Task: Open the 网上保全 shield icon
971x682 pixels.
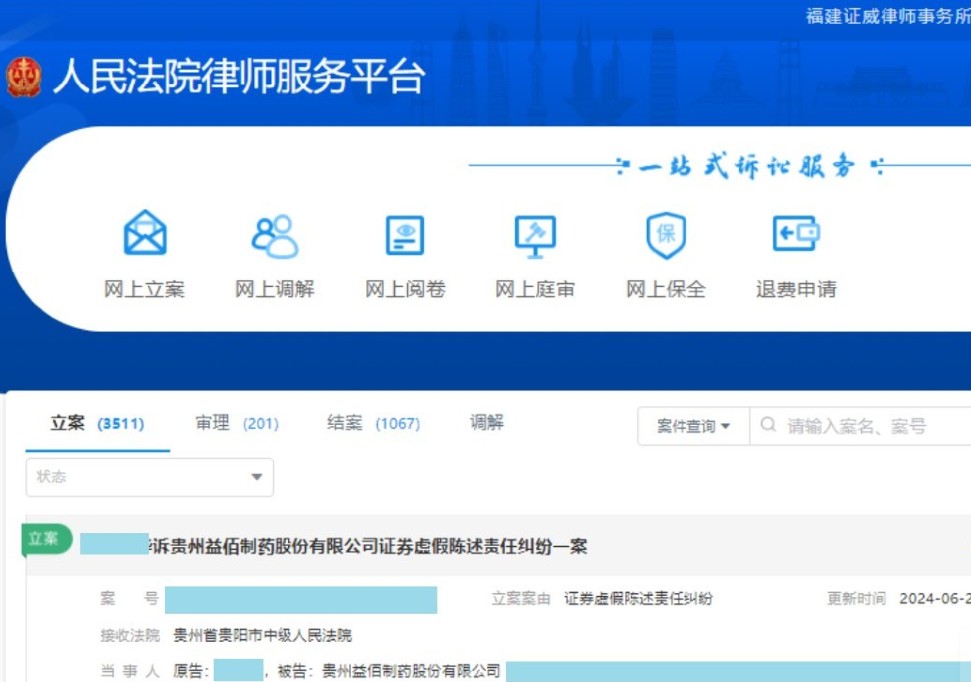Action: tap(666, 235)
